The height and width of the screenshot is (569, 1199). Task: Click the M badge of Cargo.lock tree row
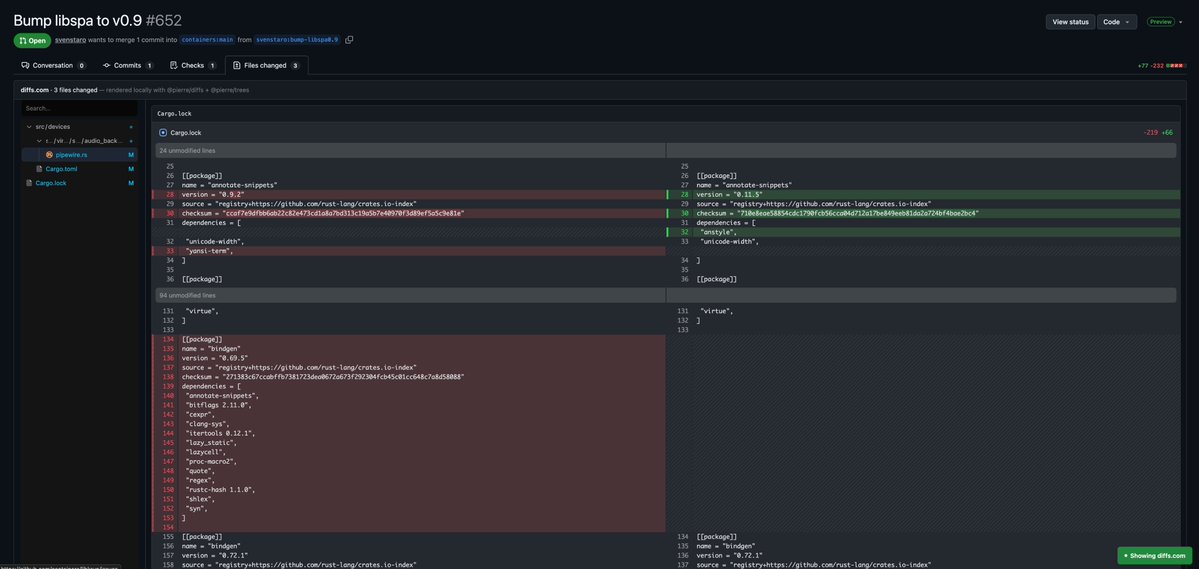point(131,183)
